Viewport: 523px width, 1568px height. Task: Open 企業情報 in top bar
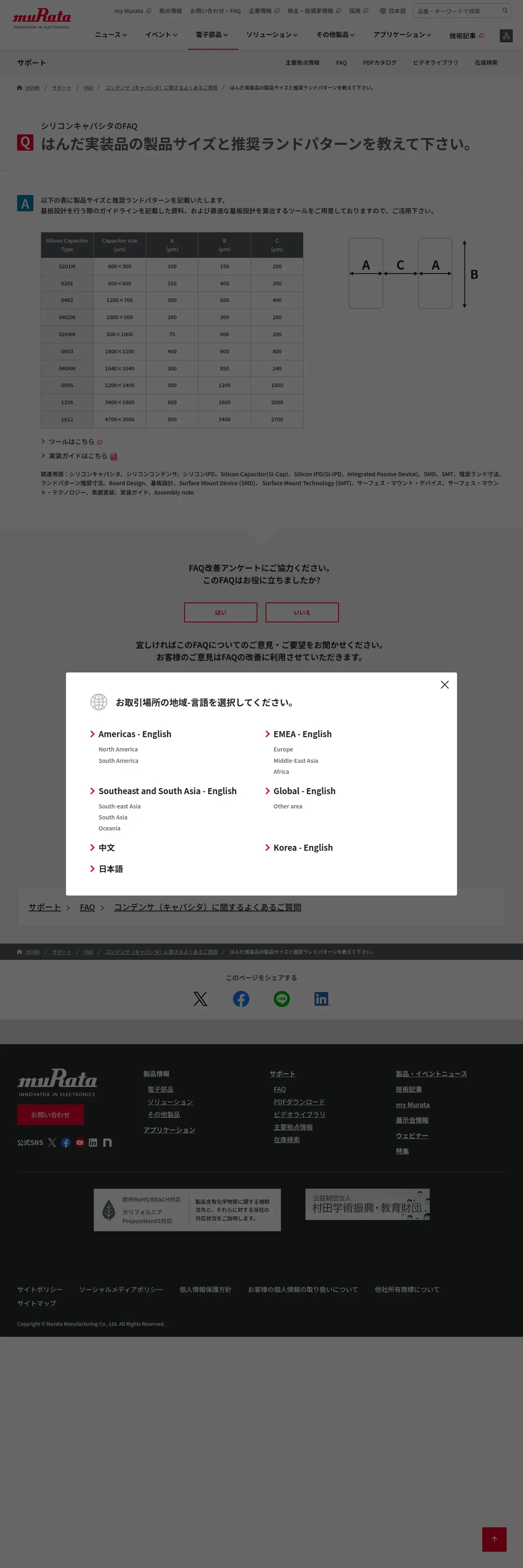[264, 11]
